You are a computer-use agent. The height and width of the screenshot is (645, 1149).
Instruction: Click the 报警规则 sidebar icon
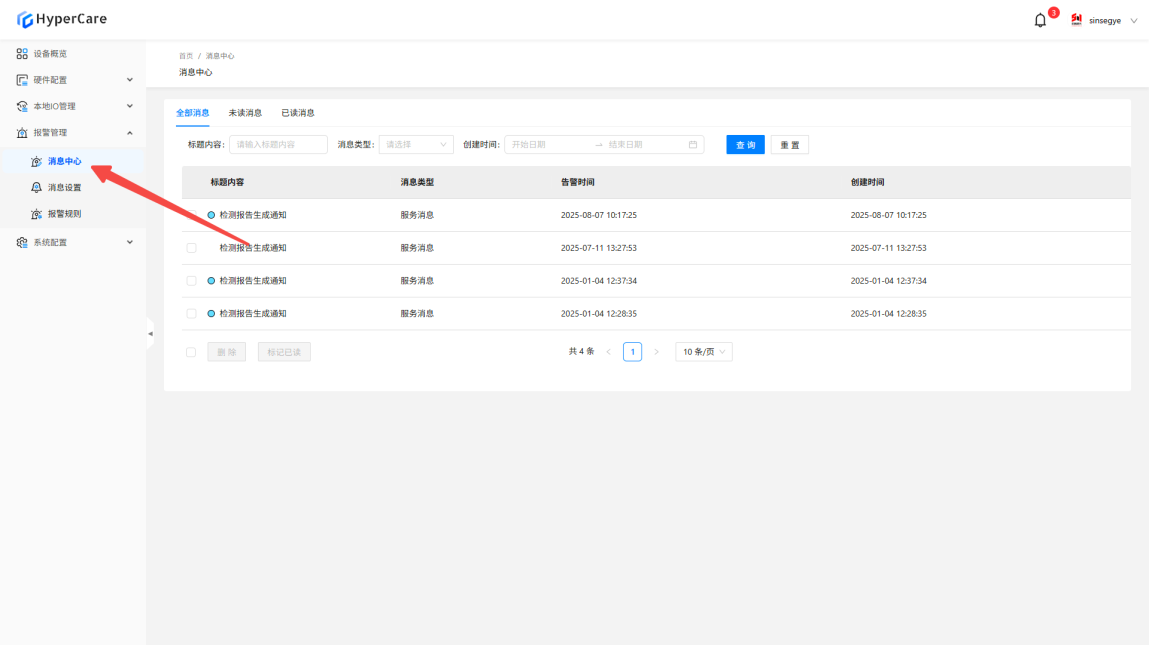(37, 214)
